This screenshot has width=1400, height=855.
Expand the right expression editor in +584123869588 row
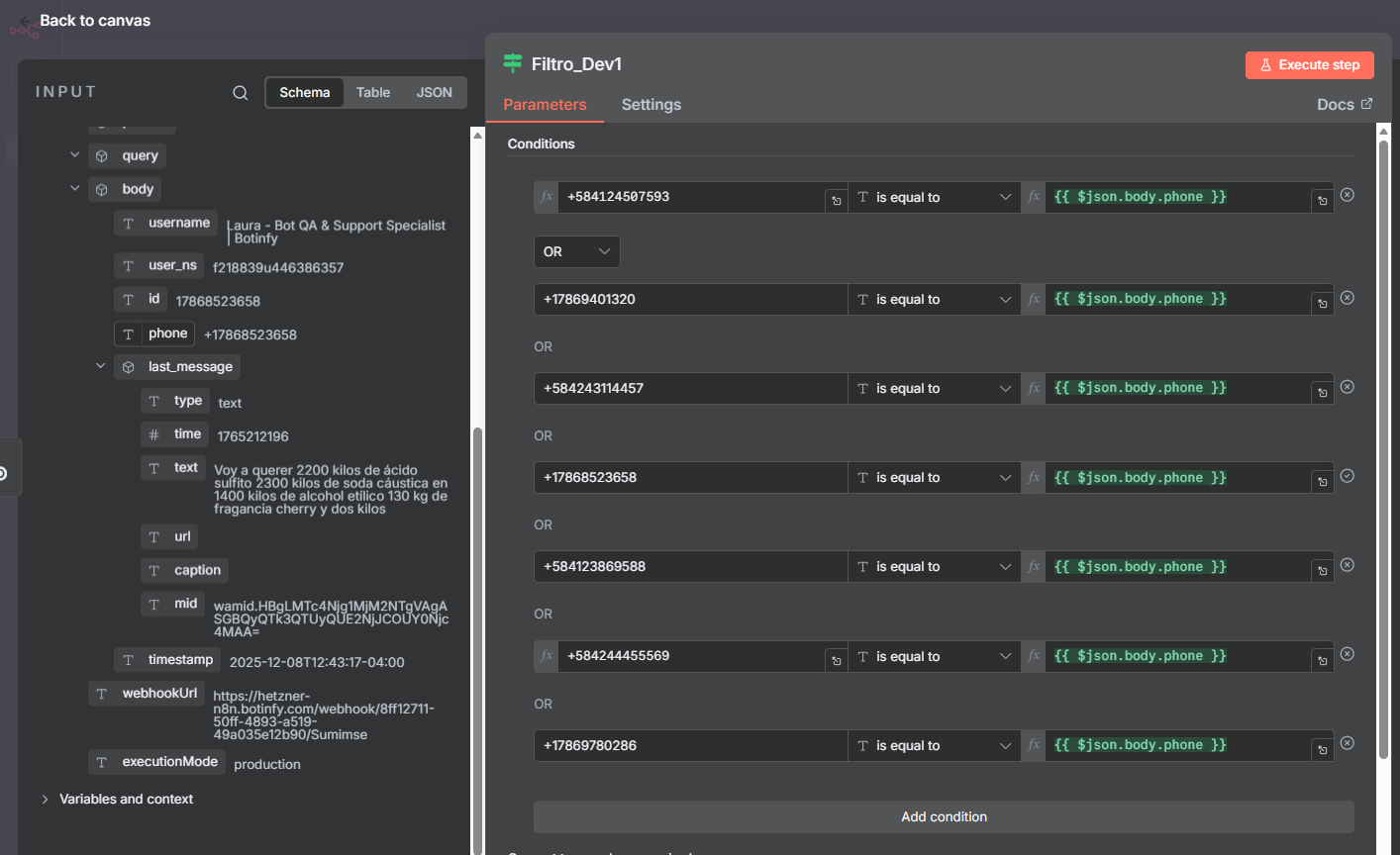(1322, 571)
